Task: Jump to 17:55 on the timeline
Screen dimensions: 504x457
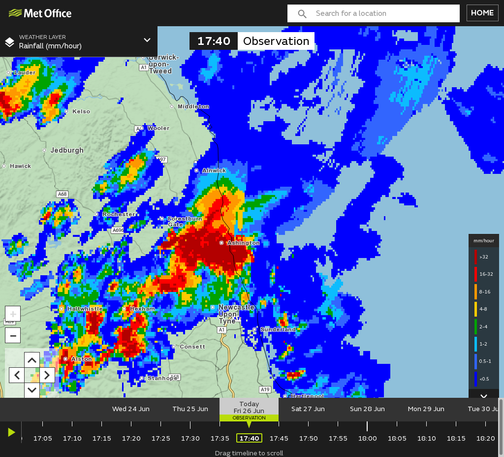Action: [338, 438]
